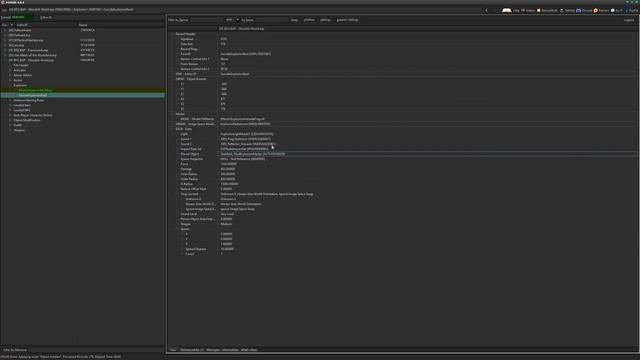Click the Filter by Name input
640x360 pixels.
[x=206, y=20]
